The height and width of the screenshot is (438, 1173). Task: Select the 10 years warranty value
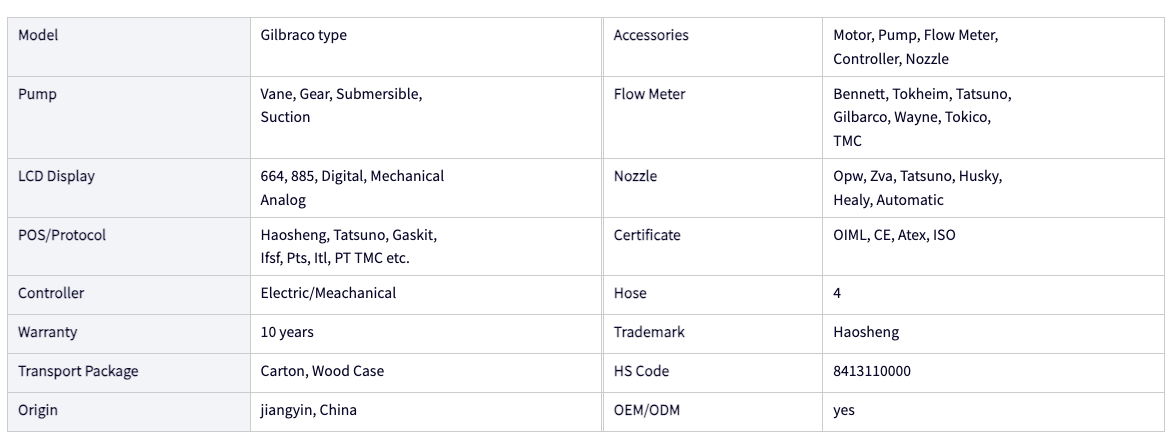(287, 332)
